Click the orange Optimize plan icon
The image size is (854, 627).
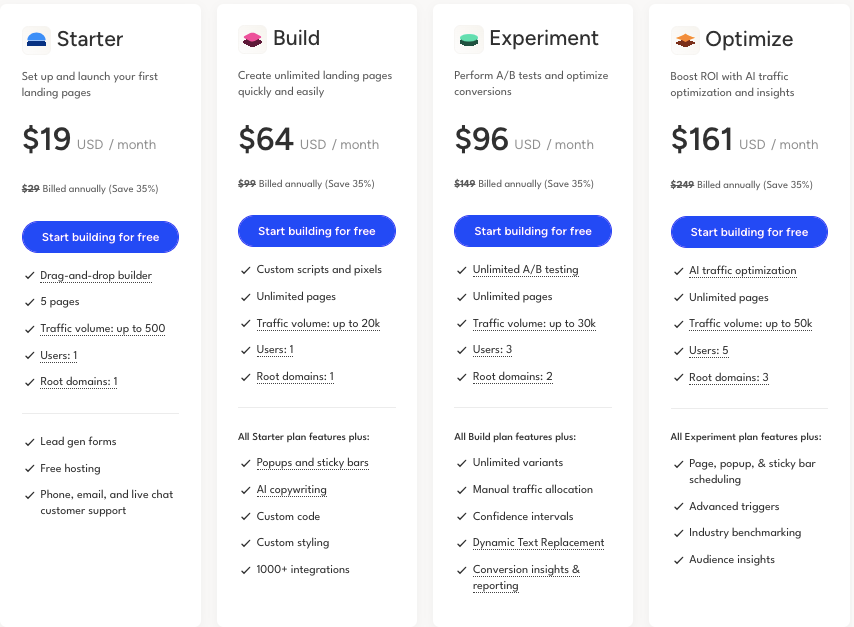pyautogui.click(x=685, y=40)
